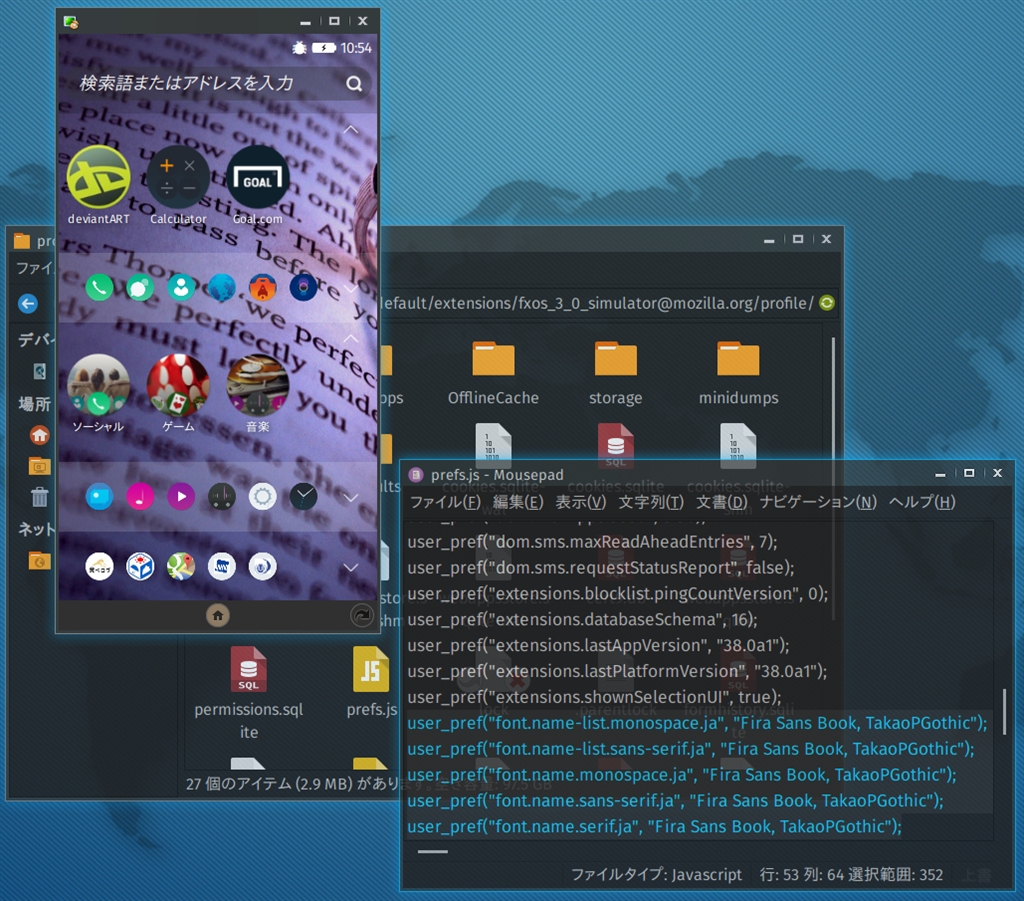Open the ヘルプ(H) menu in Mousepad
Viewport: 1024px width, 901px height.
(922, 501)
